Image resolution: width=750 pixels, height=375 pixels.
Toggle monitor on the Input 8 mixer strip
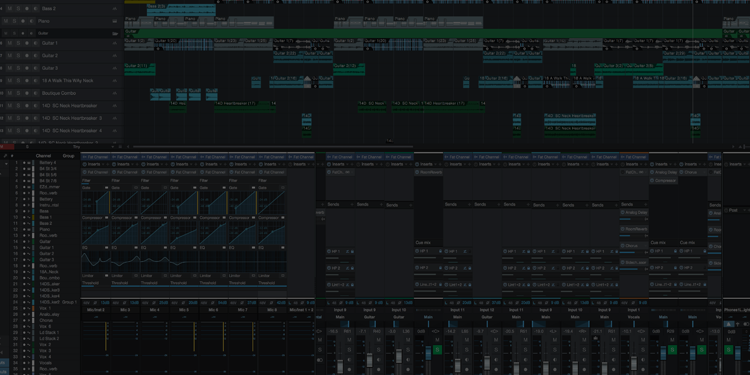pyautogui.click(x=350, y=360)
